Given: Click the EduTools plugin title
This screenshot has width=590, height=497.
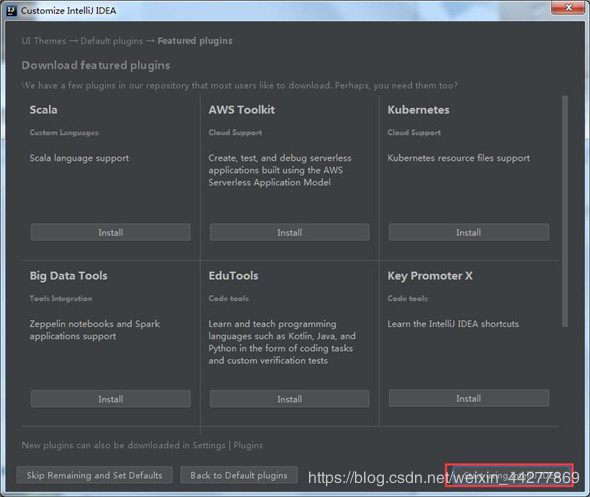Looking at the screenshot, I should click(233, 276).
